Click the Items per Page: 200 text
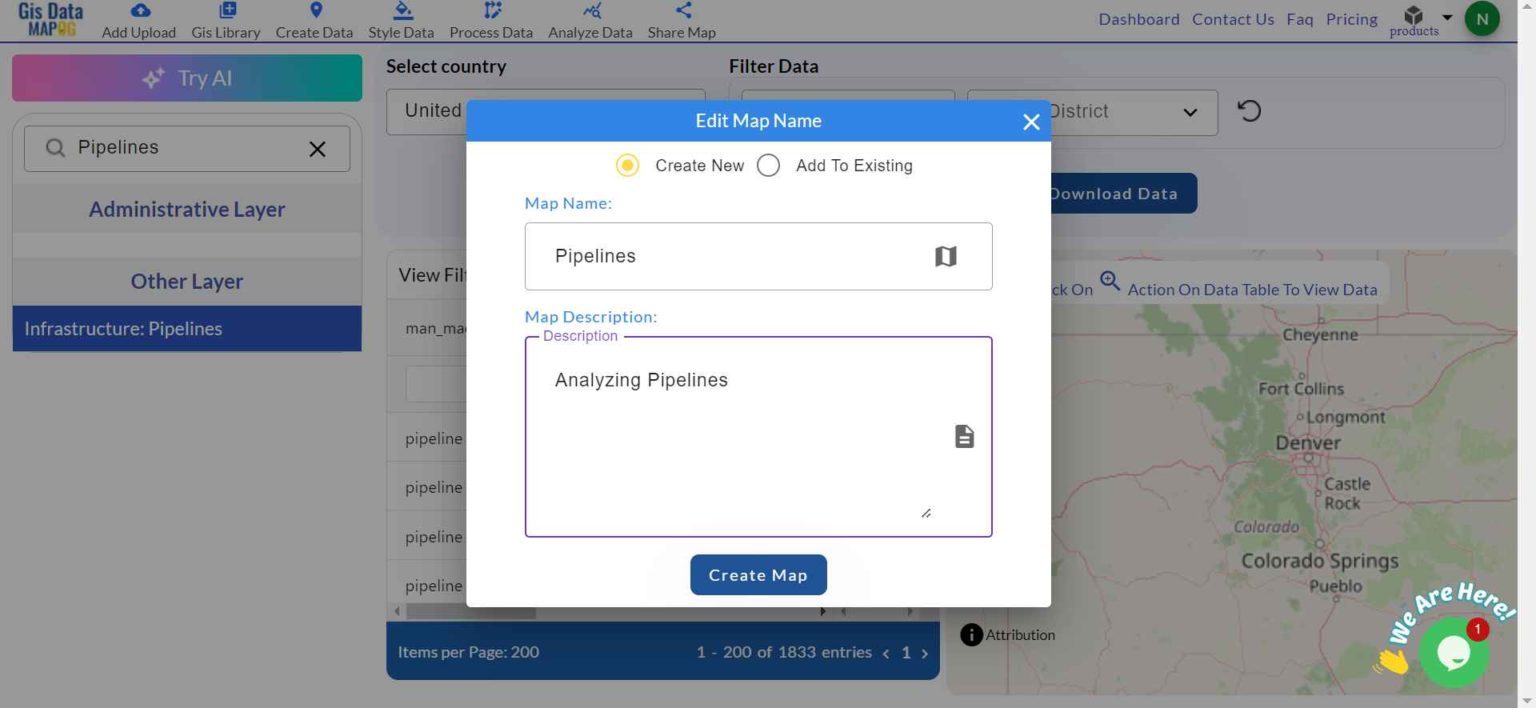 468,652
